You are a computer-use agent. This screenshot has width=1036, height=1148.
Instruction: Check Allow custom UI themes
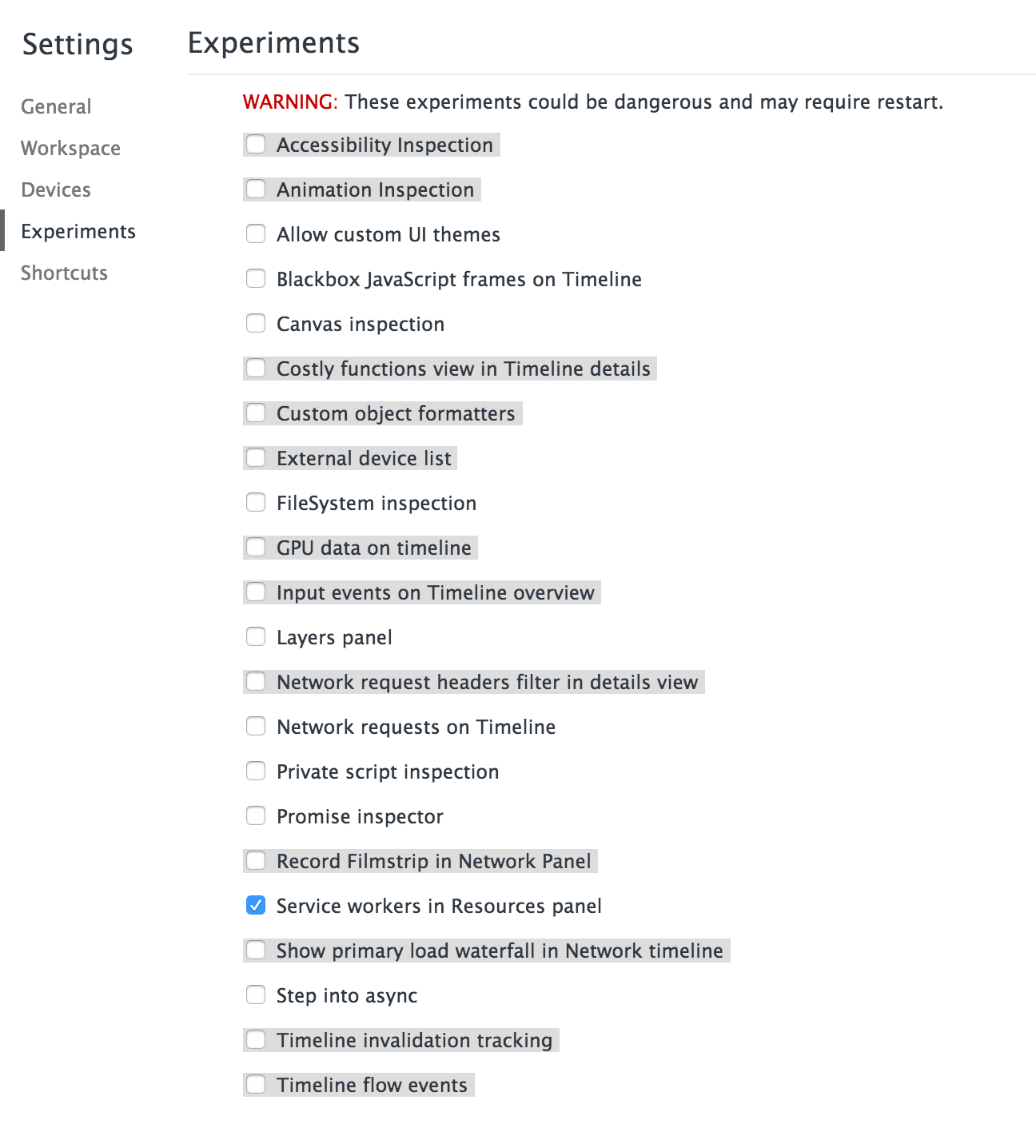point(255,233)
